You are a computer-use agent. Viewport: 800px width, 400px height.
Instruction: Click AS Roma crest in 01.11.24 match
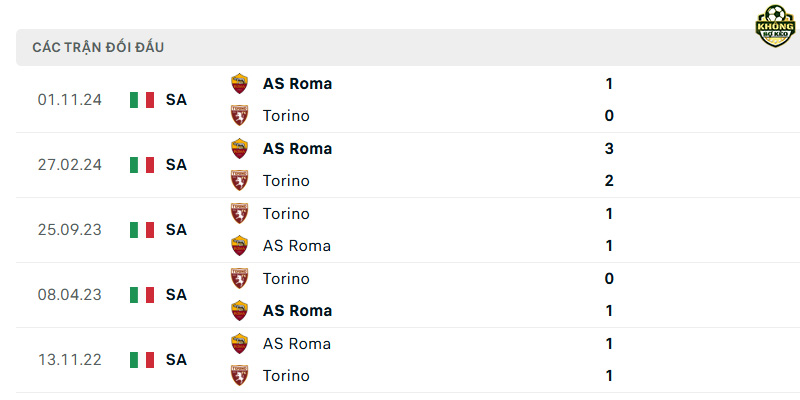(239, 84)
